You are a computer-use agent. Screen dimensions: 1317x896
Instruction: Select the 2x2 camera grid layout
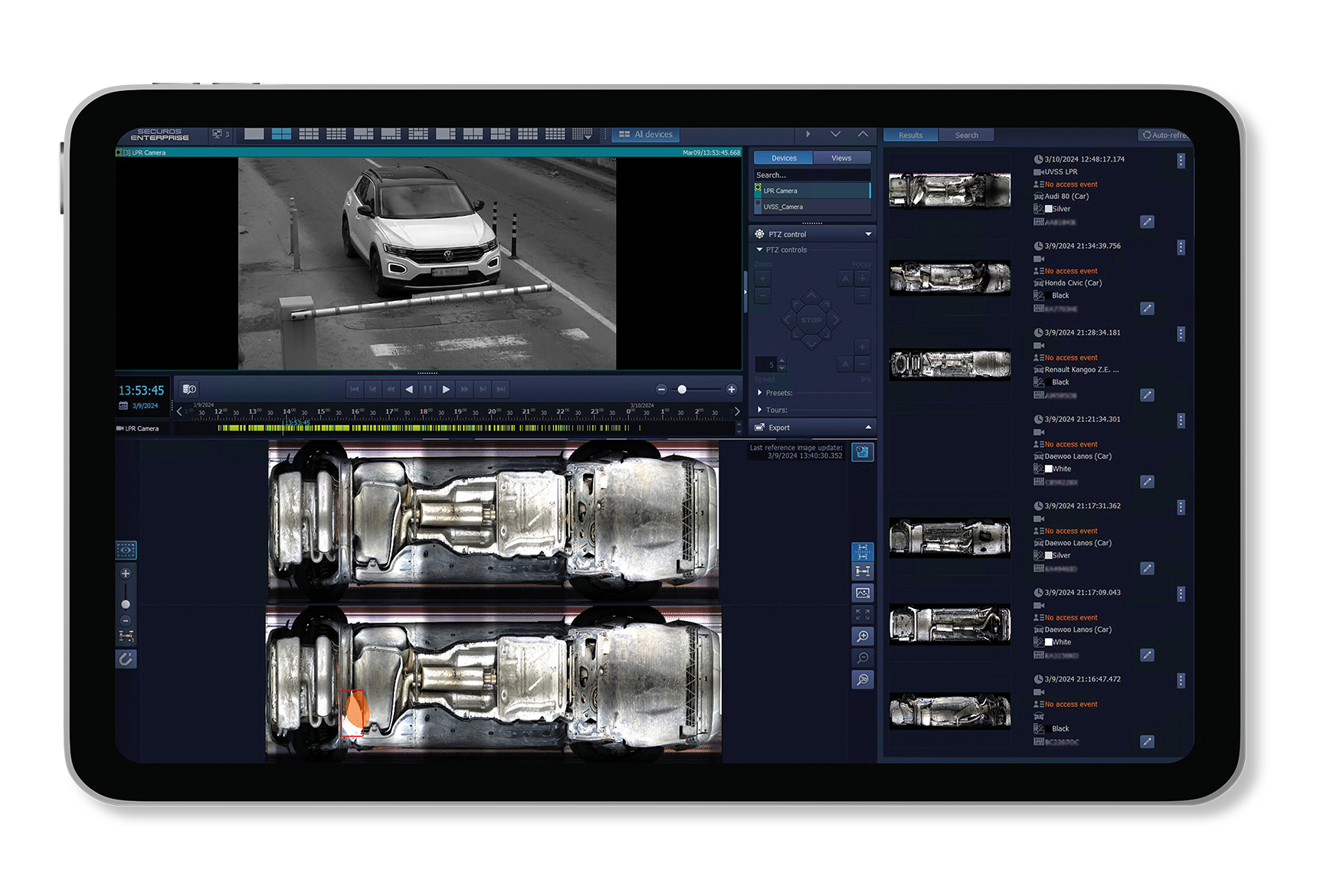click(281, 134)
